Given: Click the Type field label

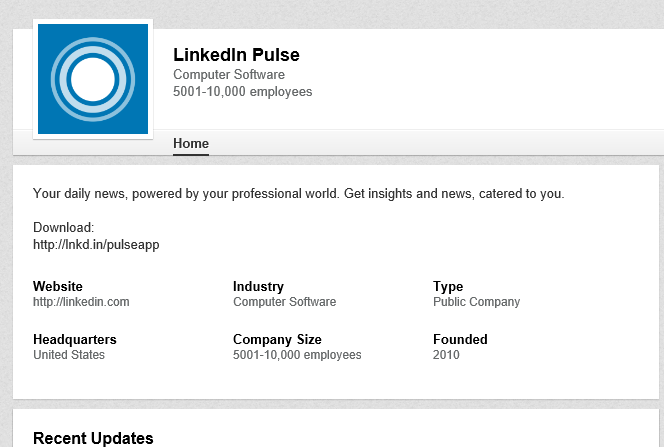Looking at the screenshot, I should tap(448, 287).
